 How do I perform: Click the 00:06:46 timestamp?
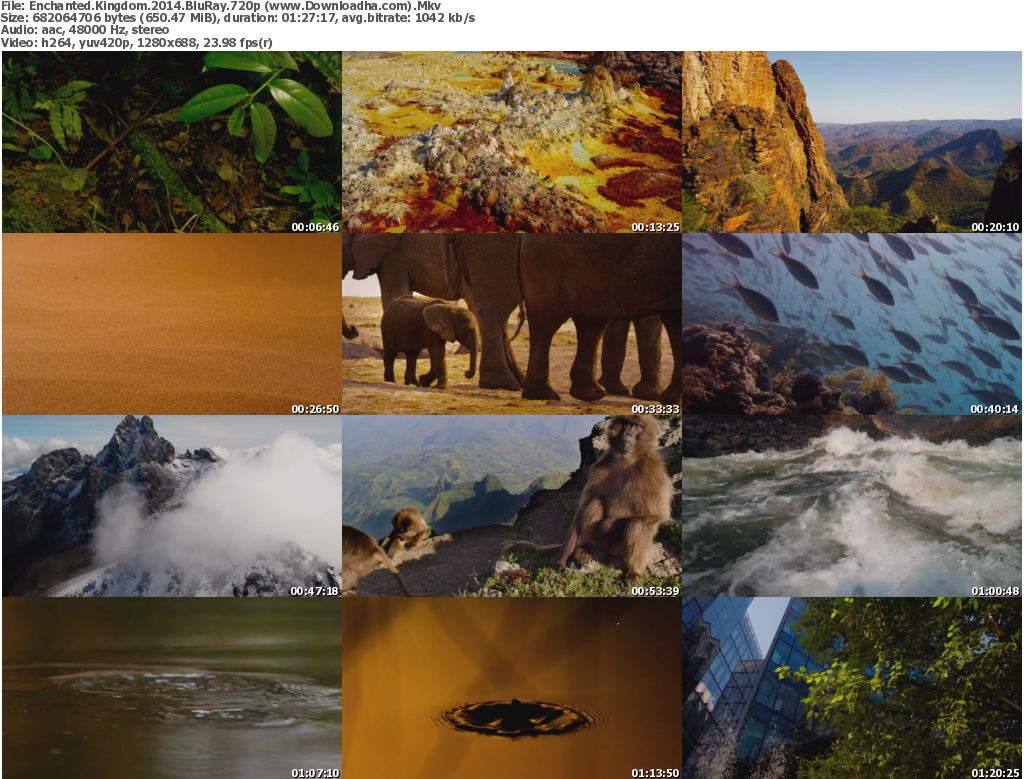(x=315, y=227)
